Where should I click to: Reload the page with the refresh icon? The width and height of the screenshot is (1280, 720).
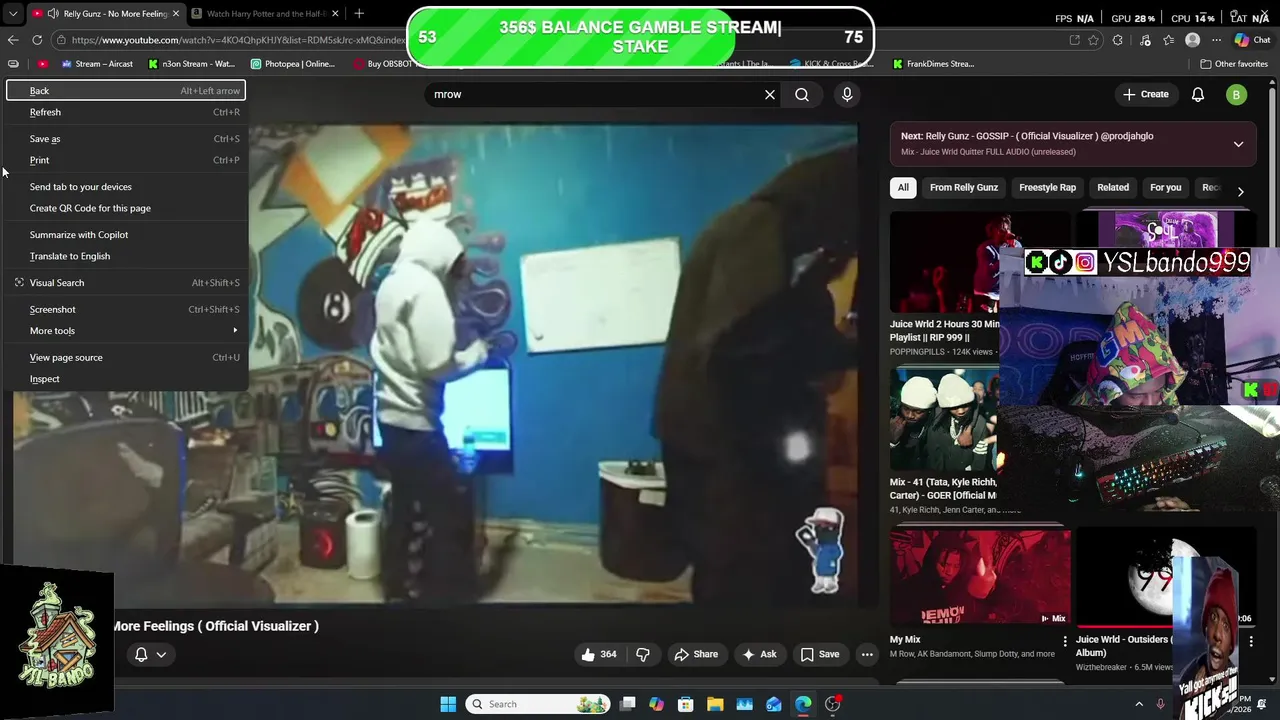pyautogui.click(x=37, y=40)
